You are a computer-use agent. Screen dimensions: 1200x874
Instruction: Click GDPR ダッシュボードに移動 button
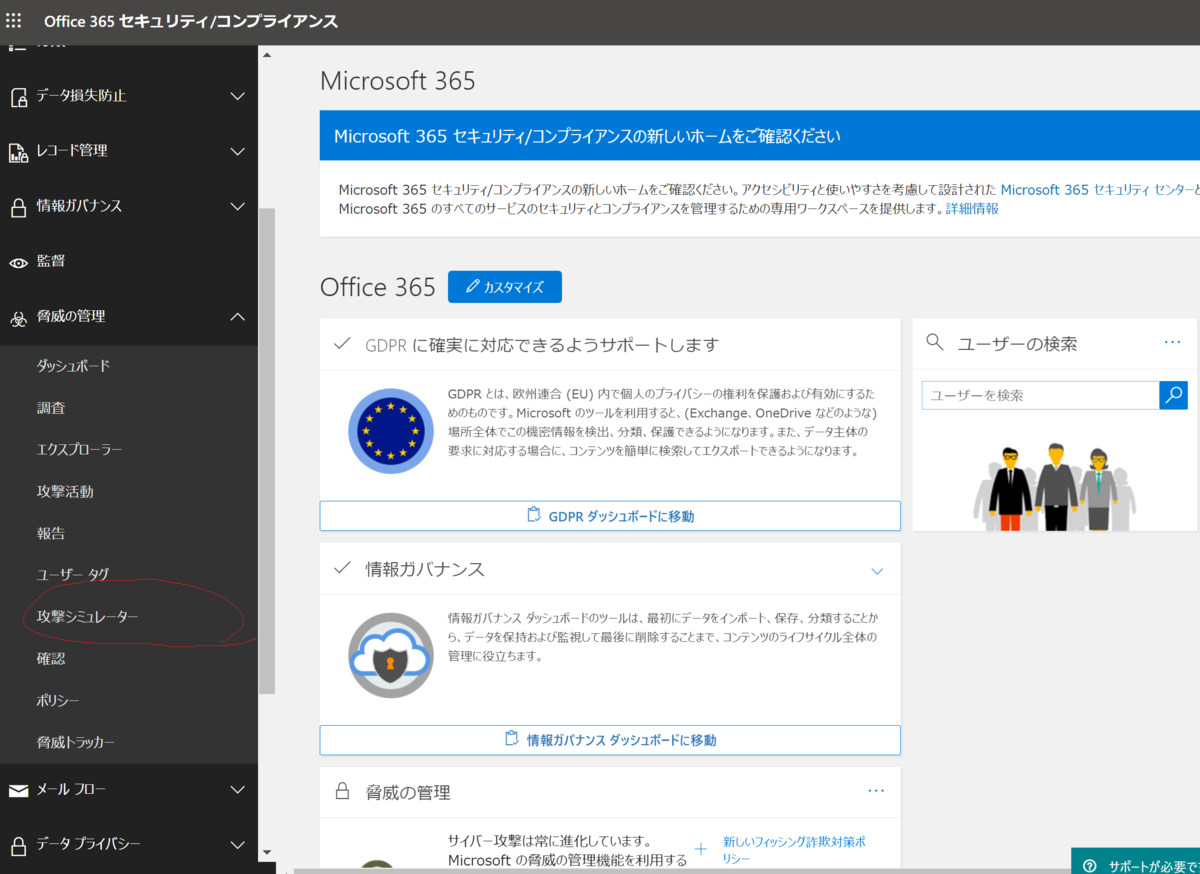pos(610,516)
